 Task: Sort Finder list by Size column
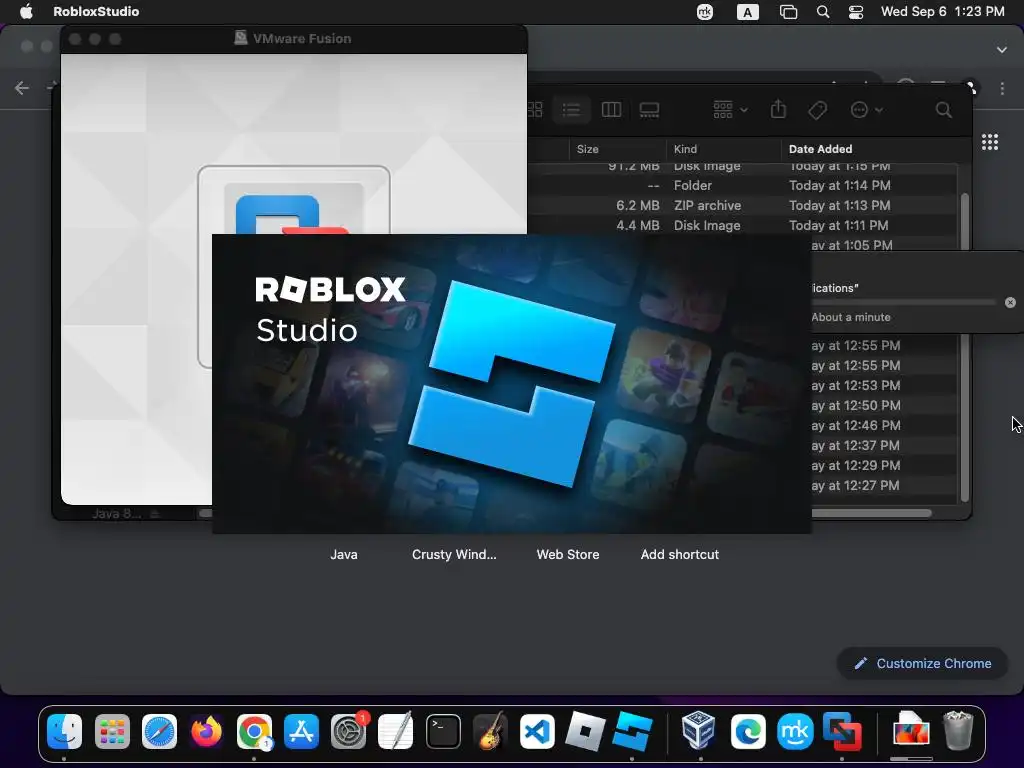[617, 149]
